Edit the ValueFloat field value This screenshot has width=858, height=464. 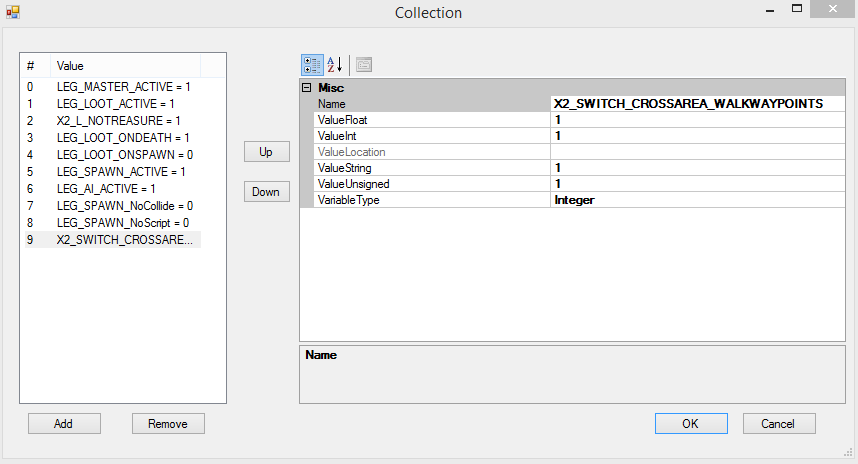(x=697, y=120)
